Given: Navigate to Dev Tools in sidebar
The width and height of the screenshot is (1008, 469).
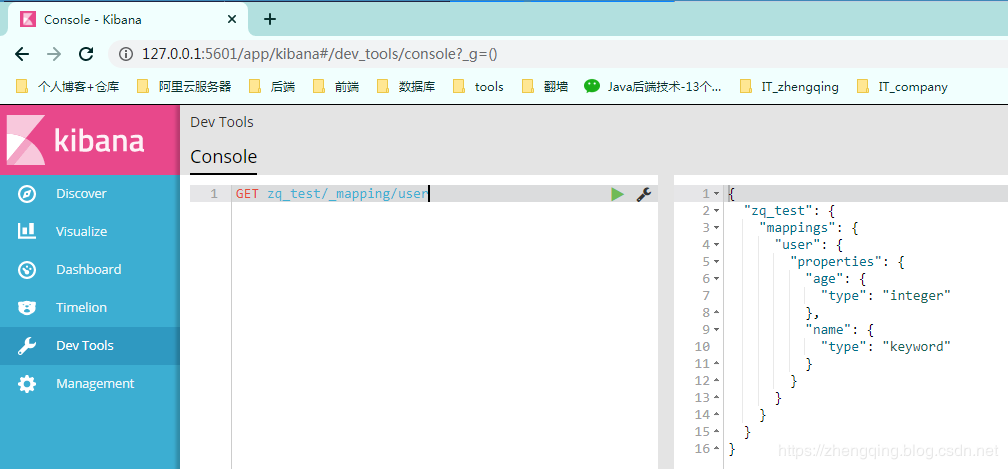Looking at the screenshot, I should coord(90,346).
